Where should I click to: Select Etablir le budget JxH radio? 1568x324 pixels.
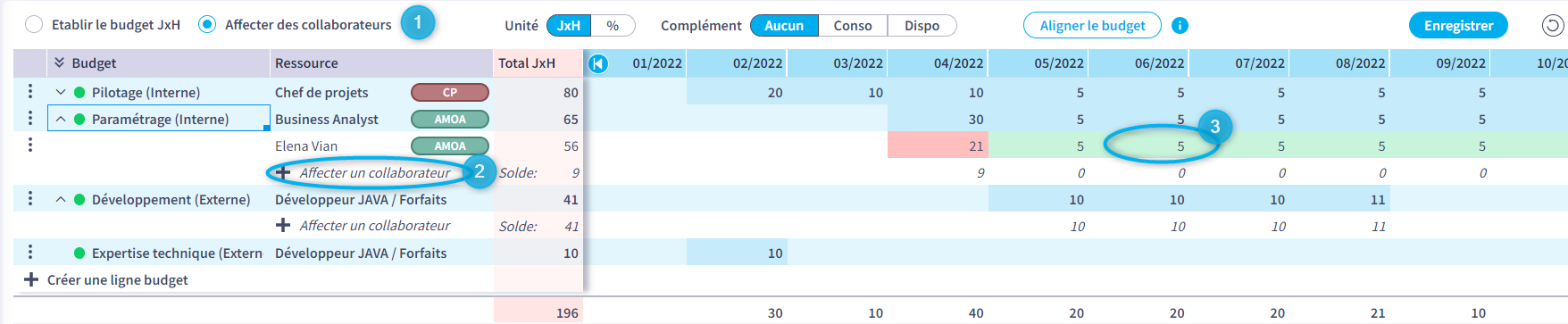tap(34, 25)
